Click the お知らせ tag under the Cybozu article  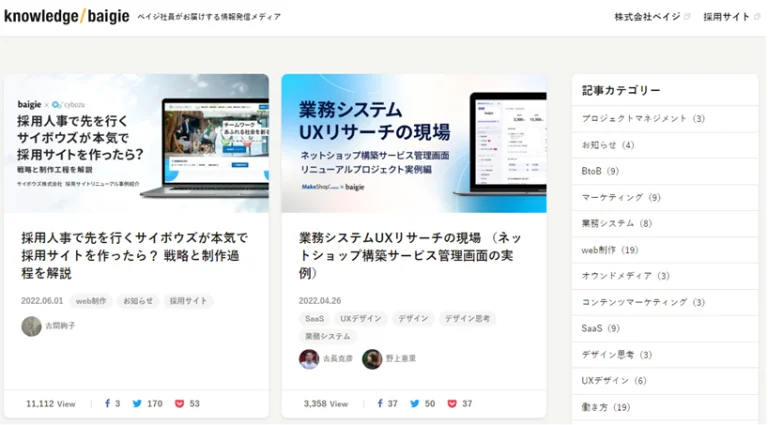click(138, 301)
